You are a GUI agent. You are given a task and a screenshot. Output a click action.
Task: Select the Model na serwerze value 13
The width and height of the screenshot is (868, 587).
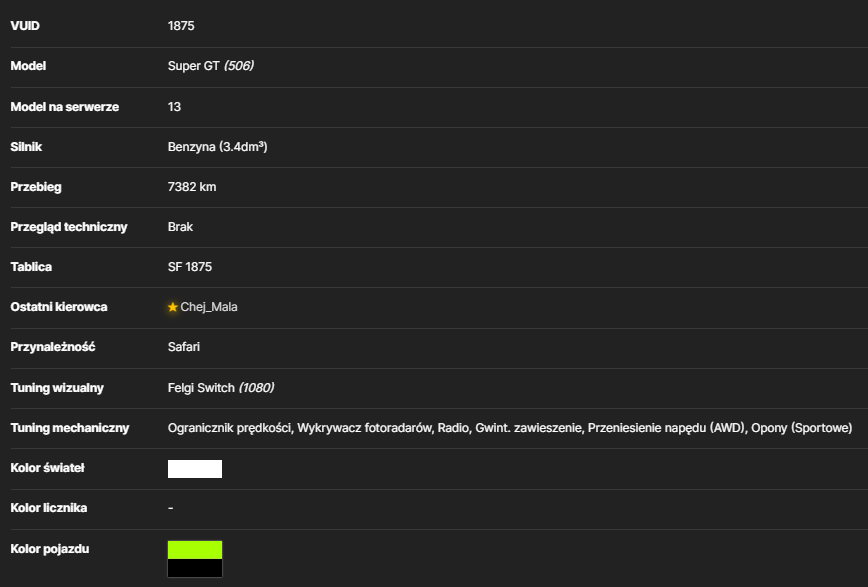[174, 107]
